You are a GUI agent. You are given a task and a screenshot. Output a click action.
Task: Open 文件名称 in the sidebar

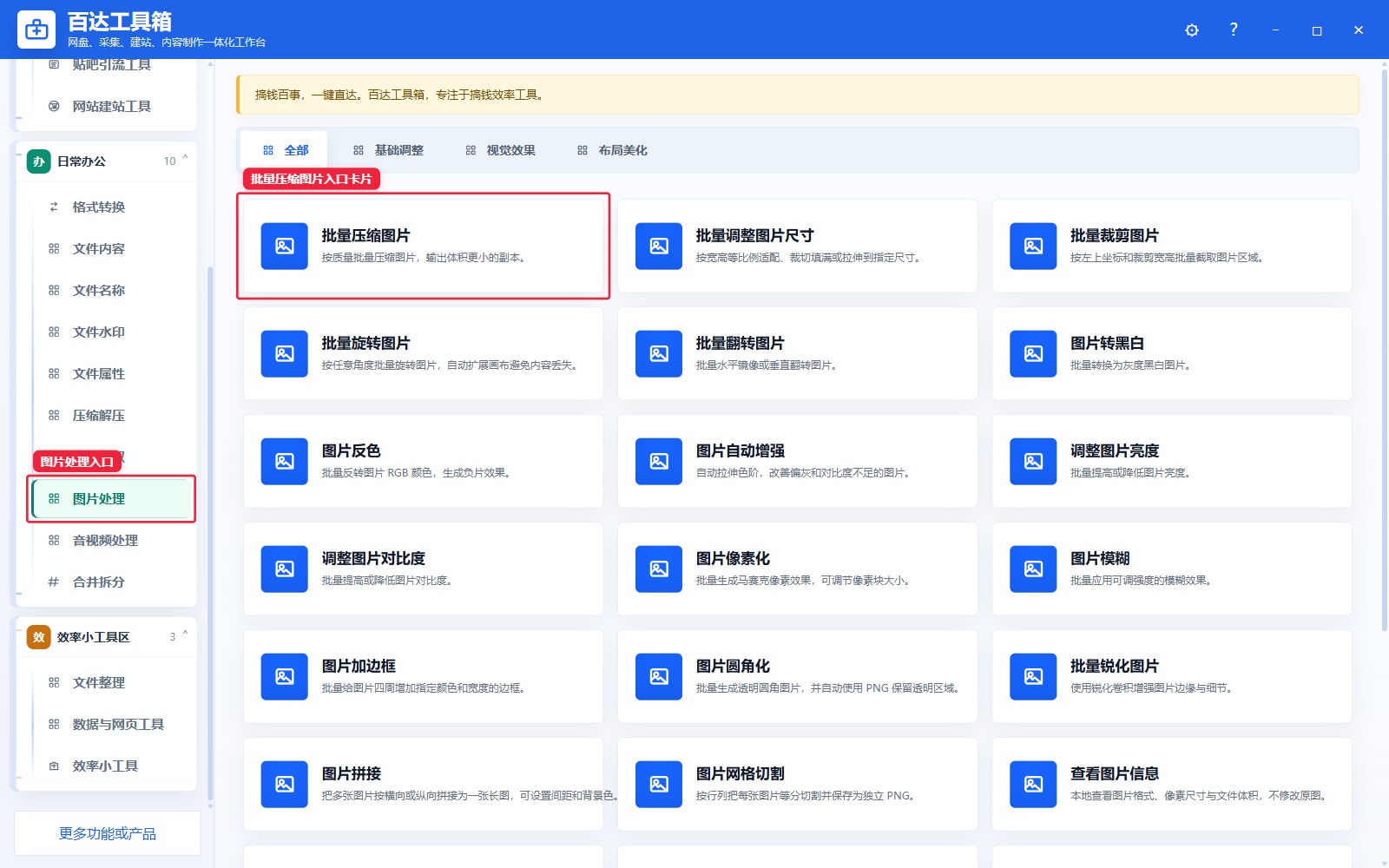[x=113, y=290]
